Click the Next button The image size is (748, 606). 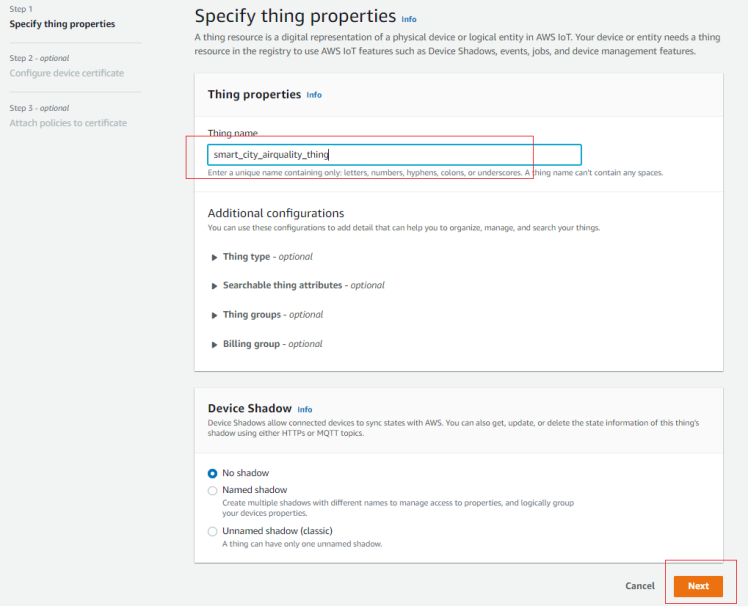click(698, 586)
